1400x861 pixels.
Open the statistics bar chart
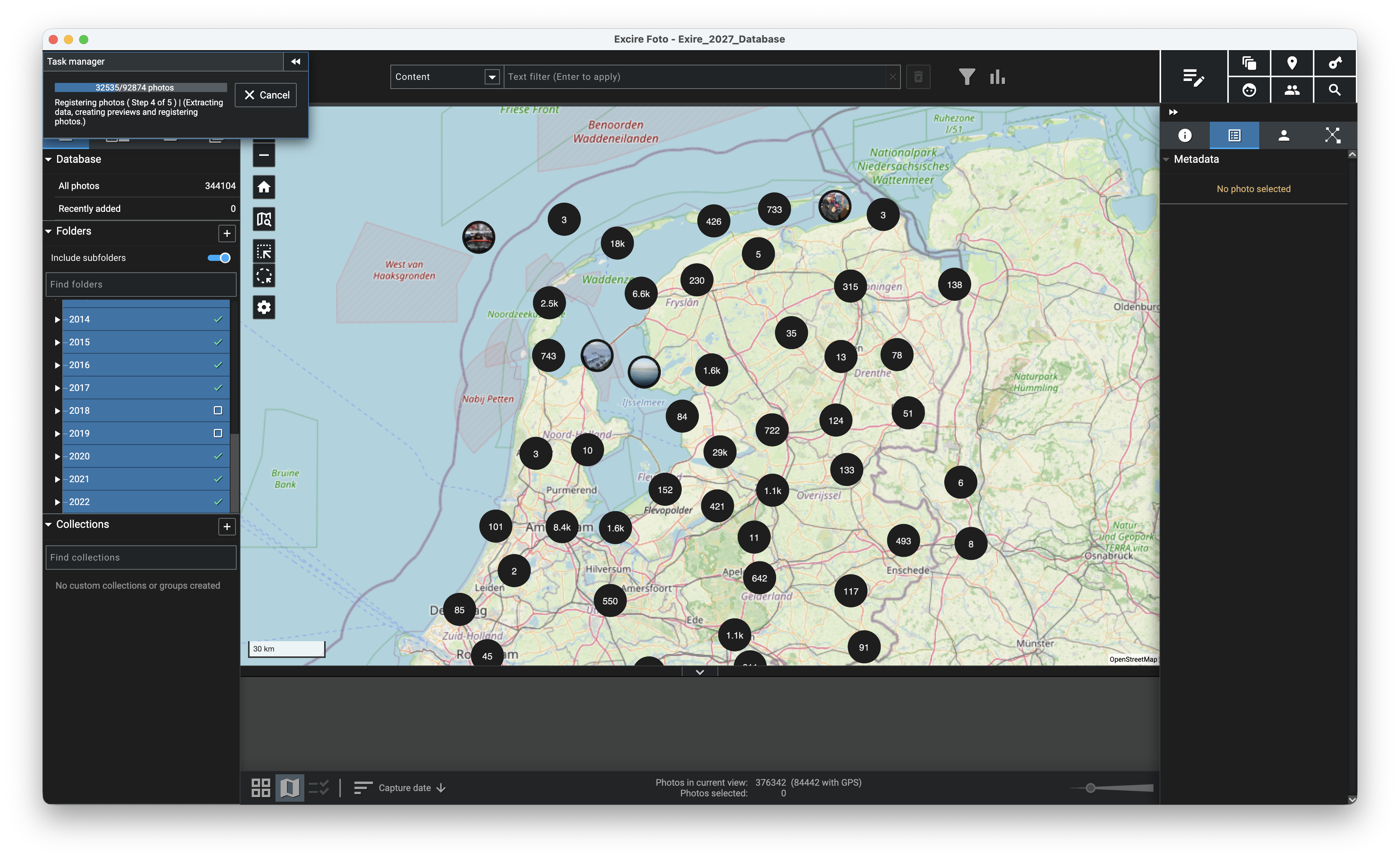coord(998,77)
